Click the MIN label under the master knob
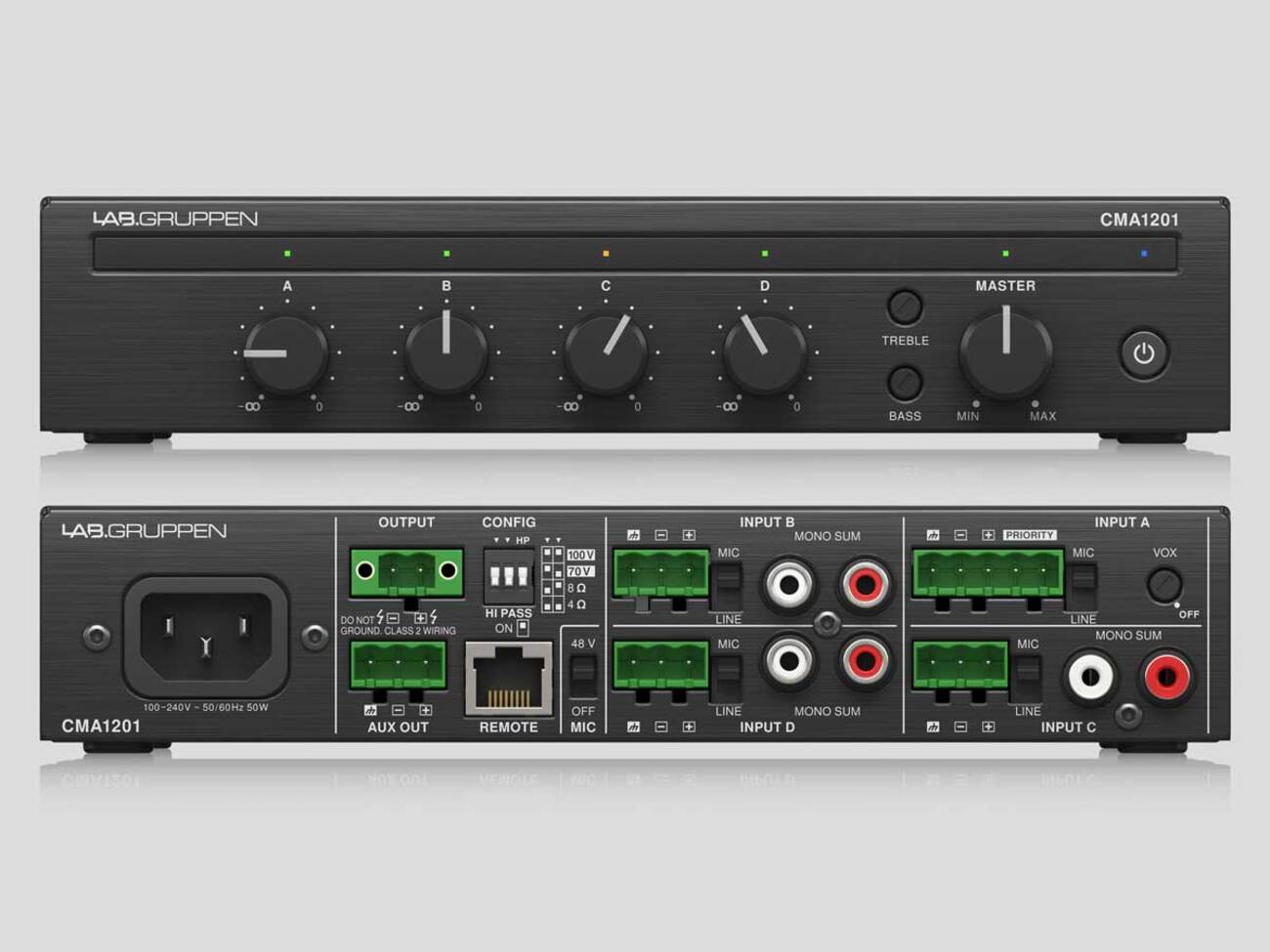This screenshot has width=1270, height=952. point(968,416)
